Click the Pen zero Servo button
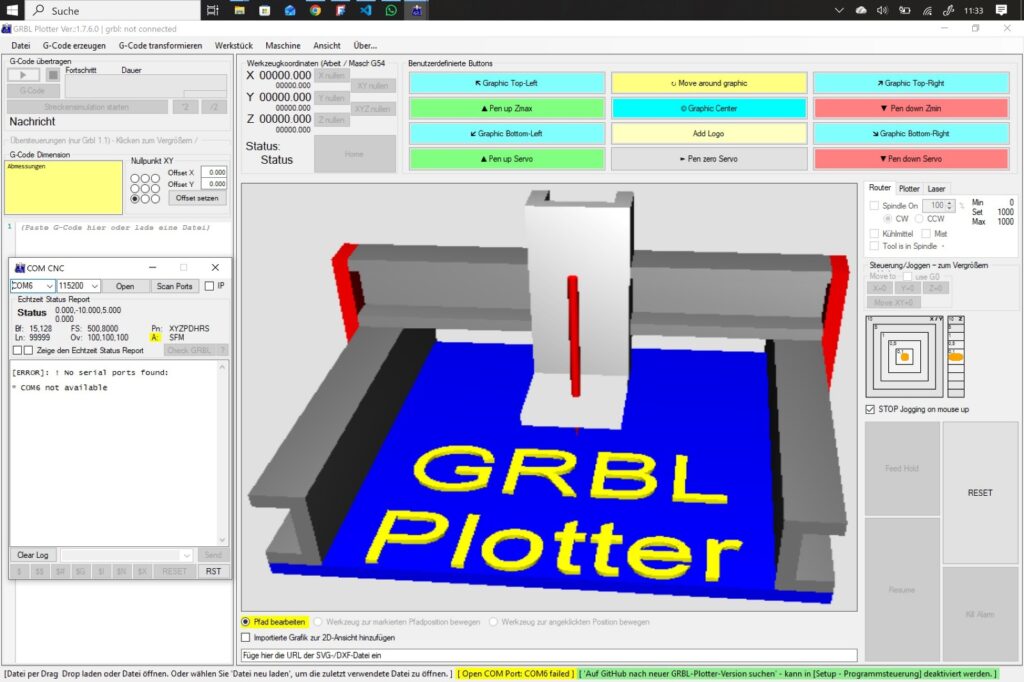Viewport: 1024px width, 682px height. [708, 158]
